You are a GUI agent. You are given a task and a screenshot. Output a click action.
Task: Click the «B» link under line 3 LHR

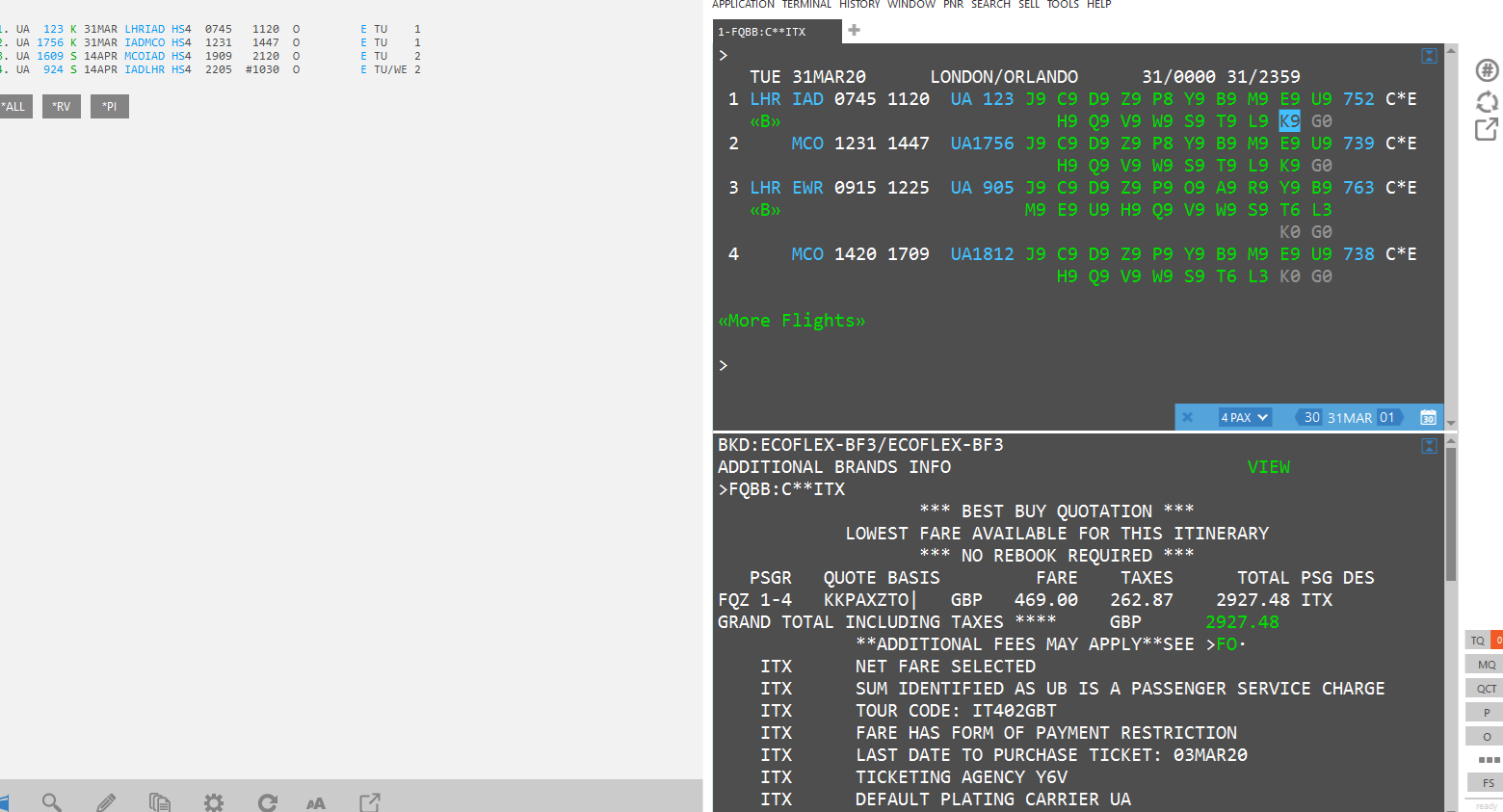(x=765, y=210)
